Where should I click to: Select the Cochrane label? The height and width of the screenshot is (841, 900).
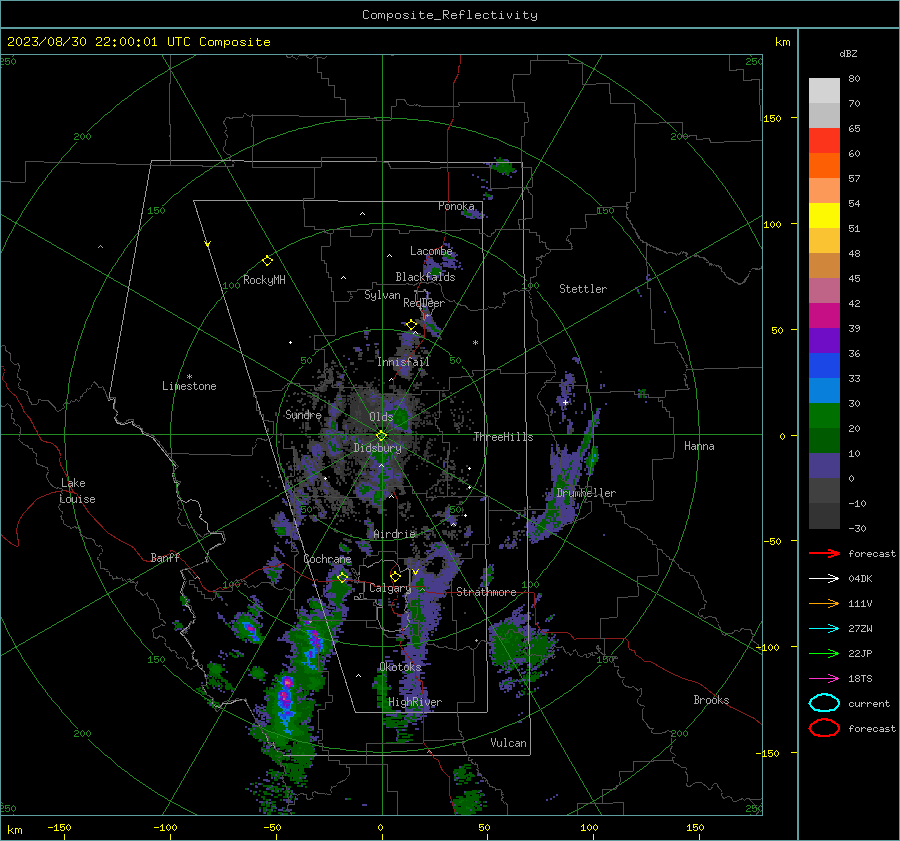[x=327, y=559]
